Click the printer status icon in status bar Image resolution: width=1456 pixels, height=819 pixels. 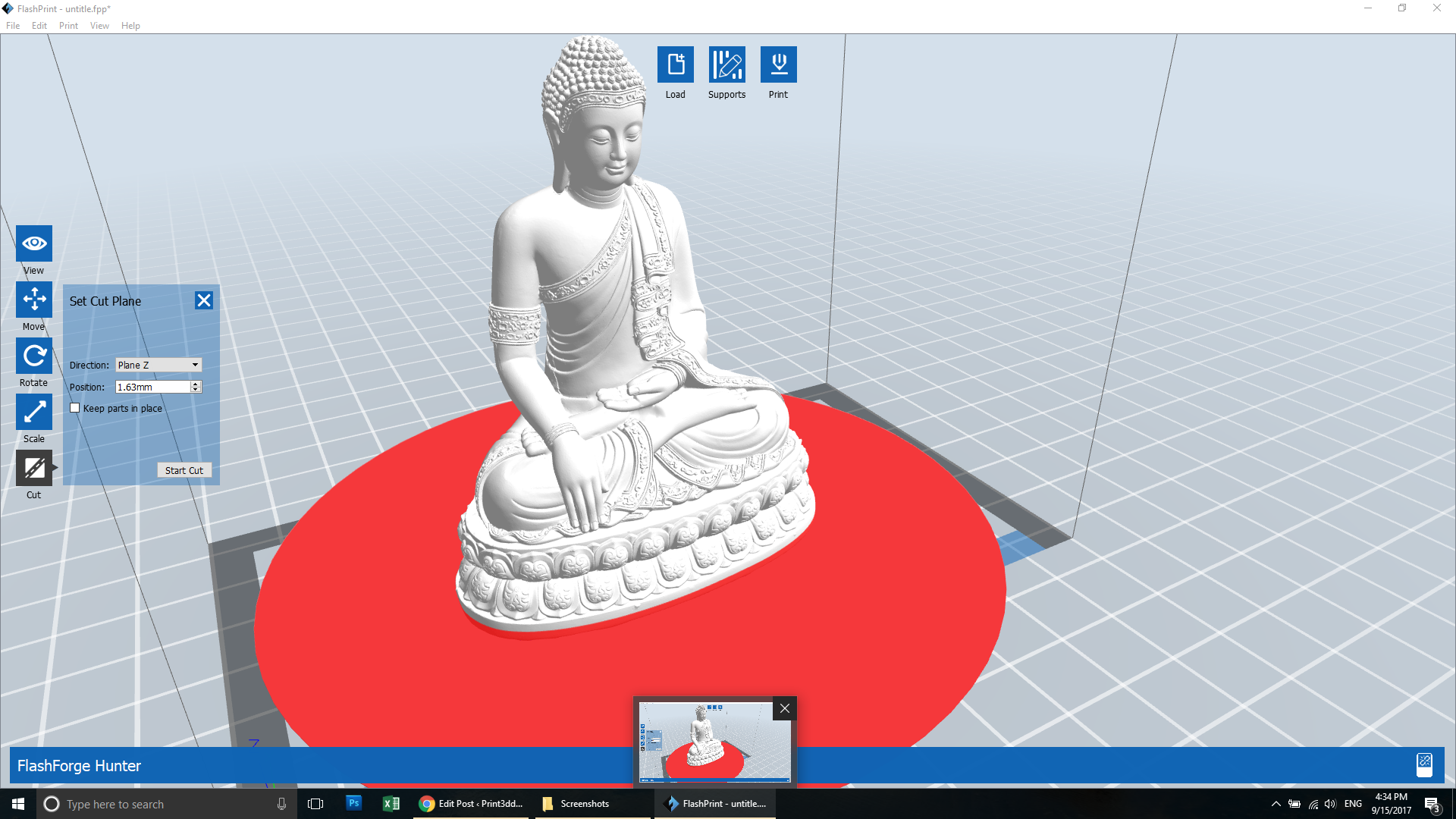[x=1424, y=764]
